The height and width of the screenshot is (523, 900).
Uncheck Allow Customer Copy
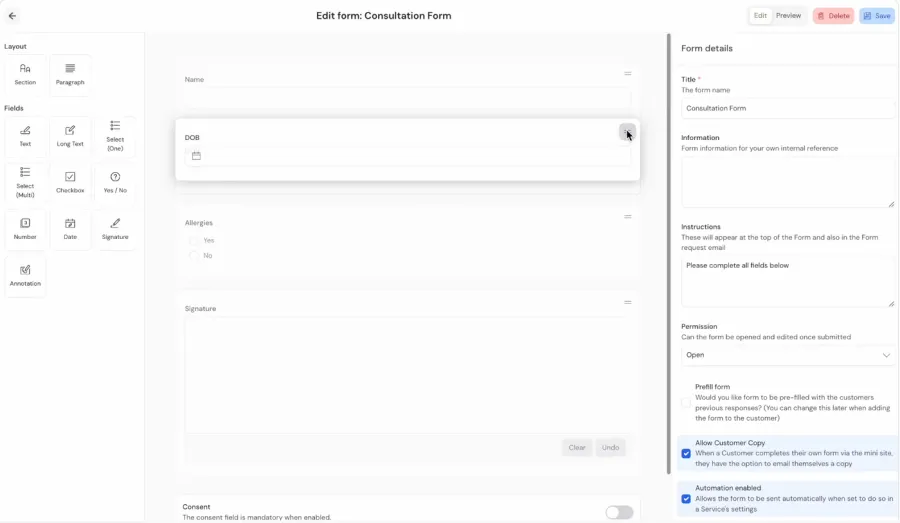tap(686, 454)
